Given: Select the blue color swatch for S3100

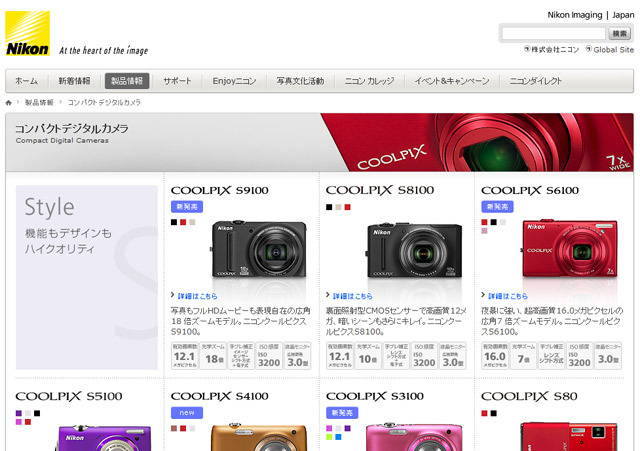Looking at the screenshot, I should point(338,437).
